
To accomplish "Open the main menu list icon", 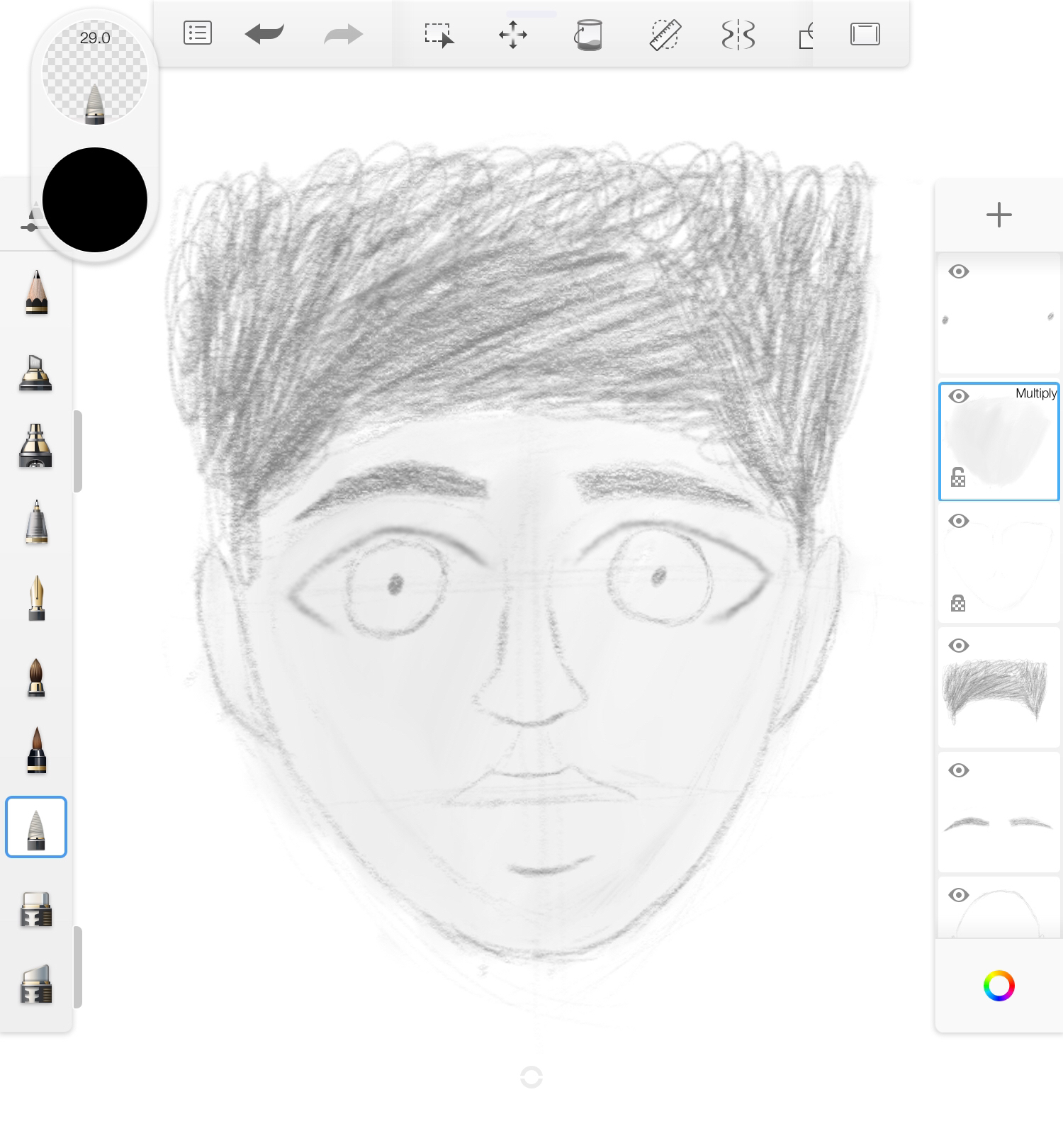I will click(x=197, y=33).
